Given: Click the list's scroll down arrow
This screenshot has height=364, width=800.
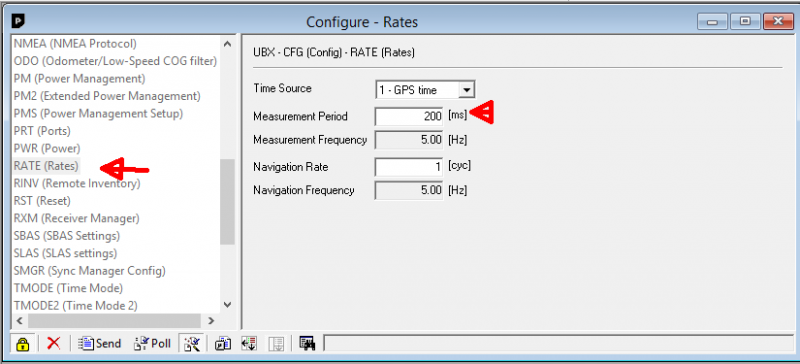Looking at the screenshot, I should point(228,305).
